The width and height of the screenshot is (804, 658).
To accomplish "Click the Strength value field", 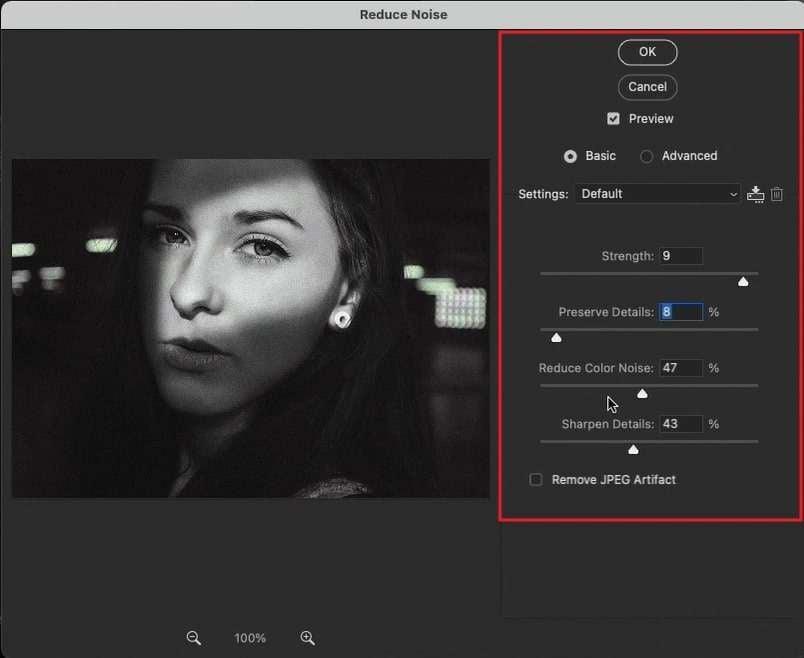I will point(680,256).
